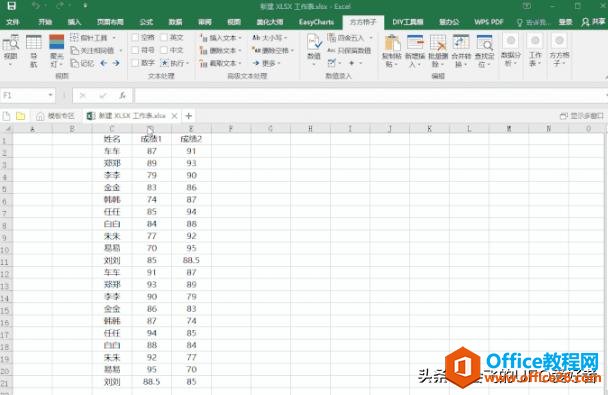Check the 中文 checkbox
Viewport: 608px width, 395px height.
(x=164, y=50)
